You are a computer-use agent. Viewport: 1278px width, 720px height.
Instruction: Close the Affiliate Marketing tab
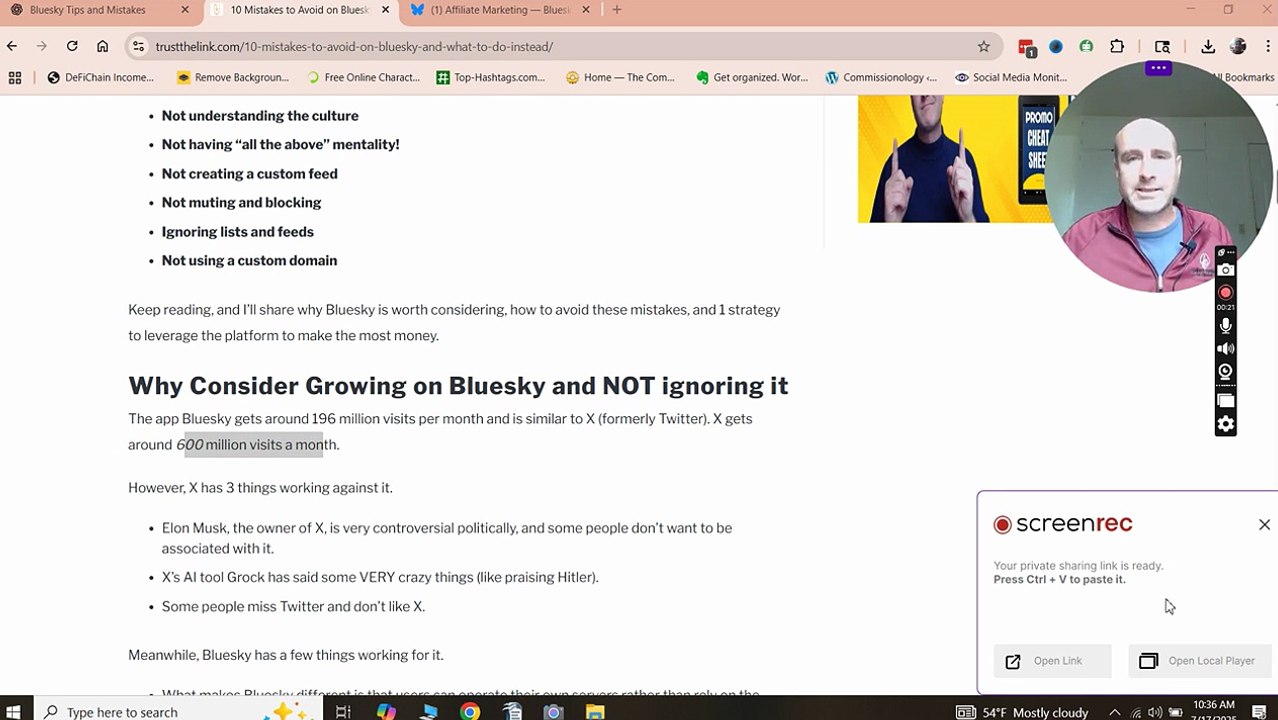[585, 10]
